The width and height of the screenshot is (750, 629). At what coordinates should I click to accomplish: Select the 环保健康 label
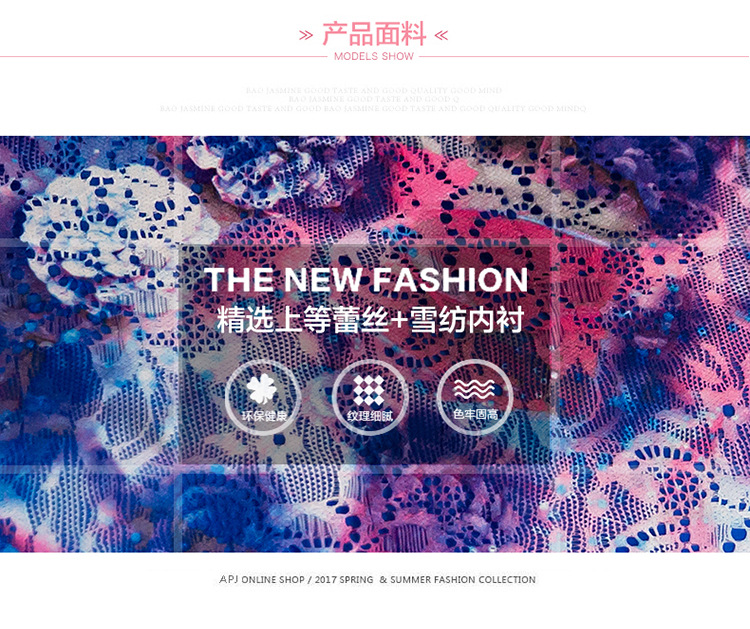tap(264, 416)
